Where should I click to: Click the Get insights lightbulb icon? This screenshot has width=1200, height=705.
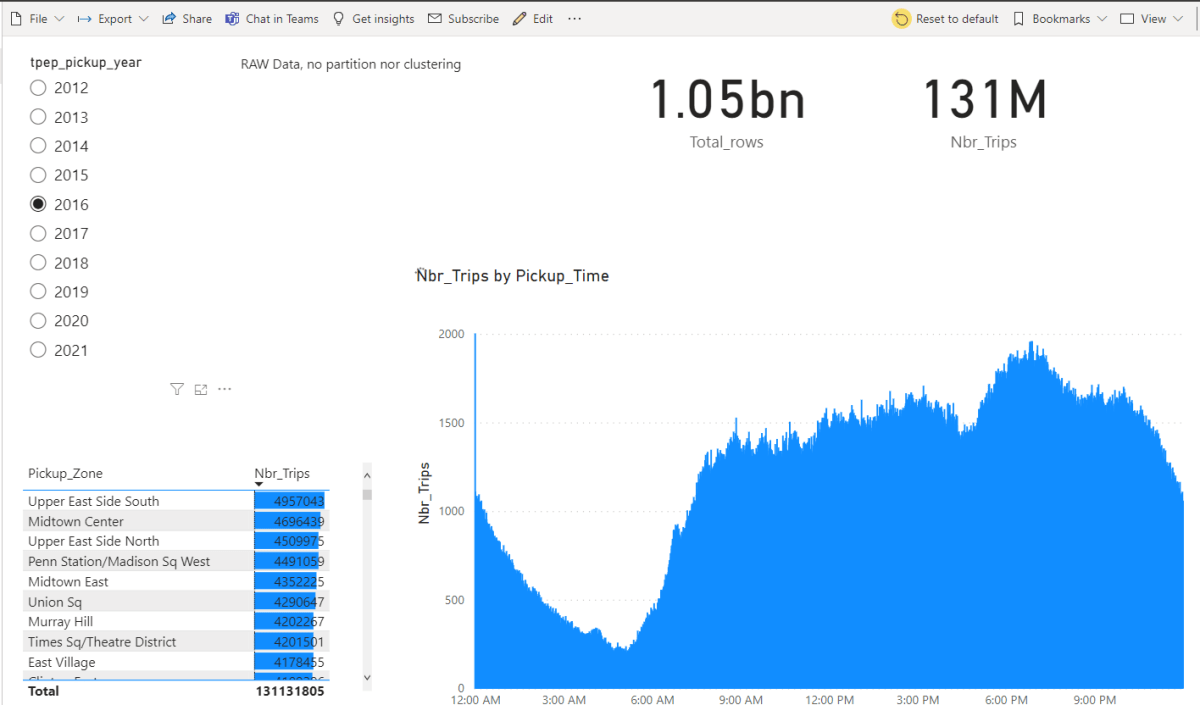[x=339, y=19]
